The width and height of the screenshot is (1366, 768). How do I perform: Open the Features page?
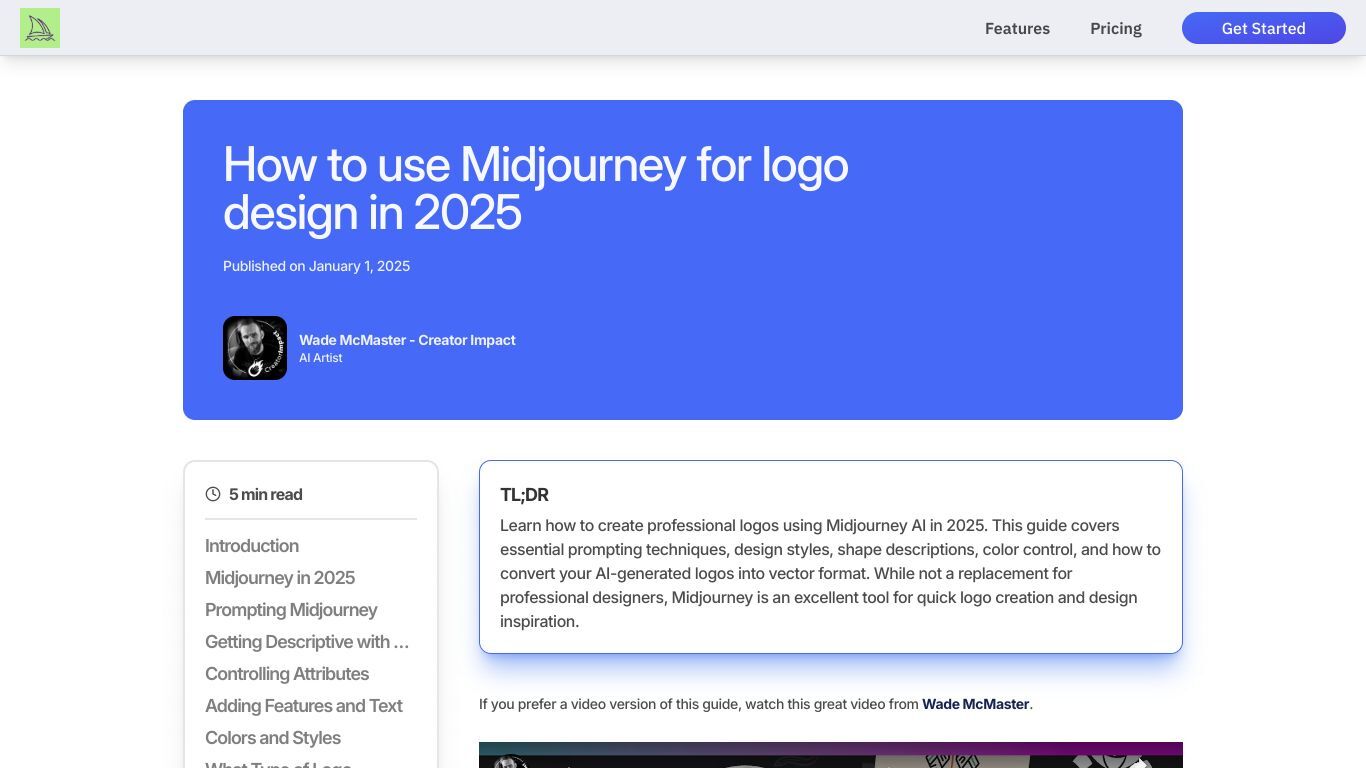tap(1017, 28)
